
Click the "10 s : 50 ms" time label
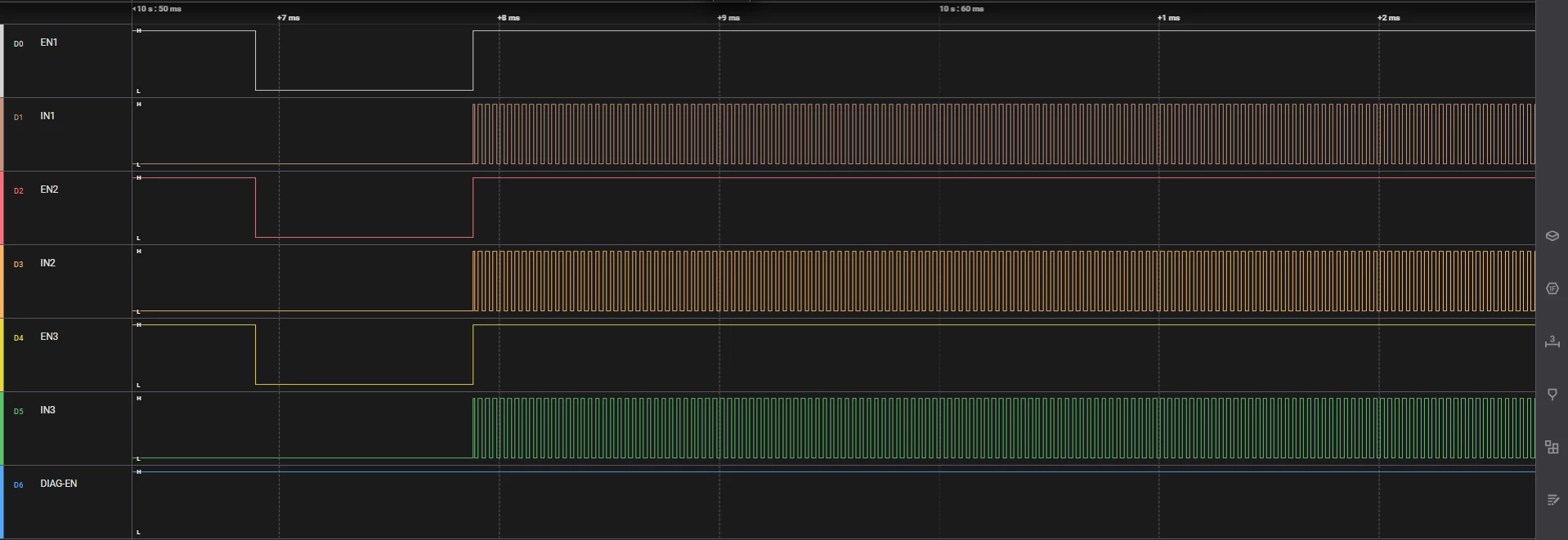click(x=159, y=9)
